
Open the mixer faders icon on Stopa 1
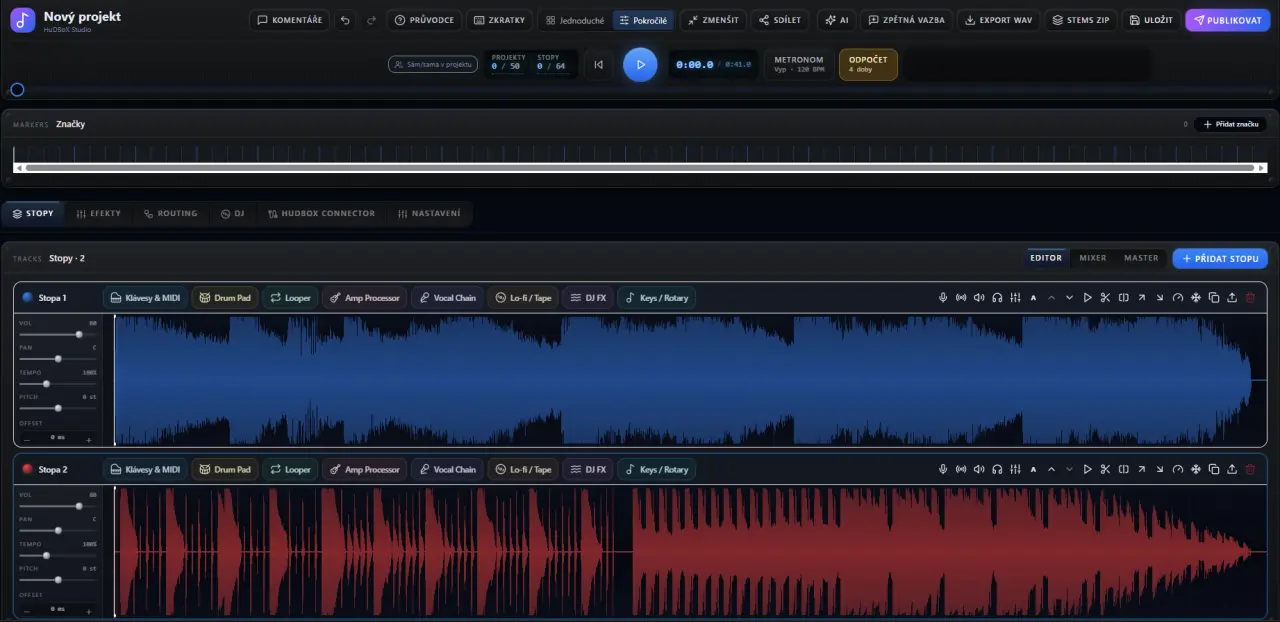pyautogui.click(x=1015, y=298)
